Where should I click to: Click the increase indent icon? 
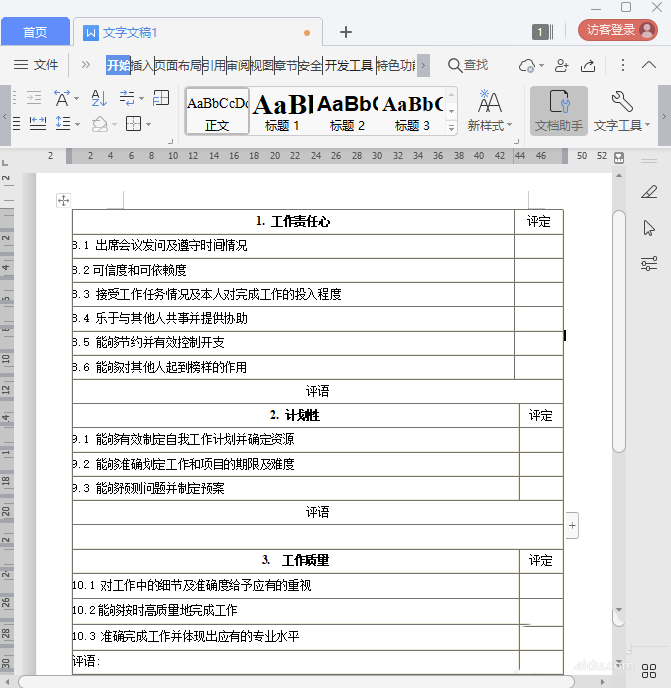coord(34,98)
